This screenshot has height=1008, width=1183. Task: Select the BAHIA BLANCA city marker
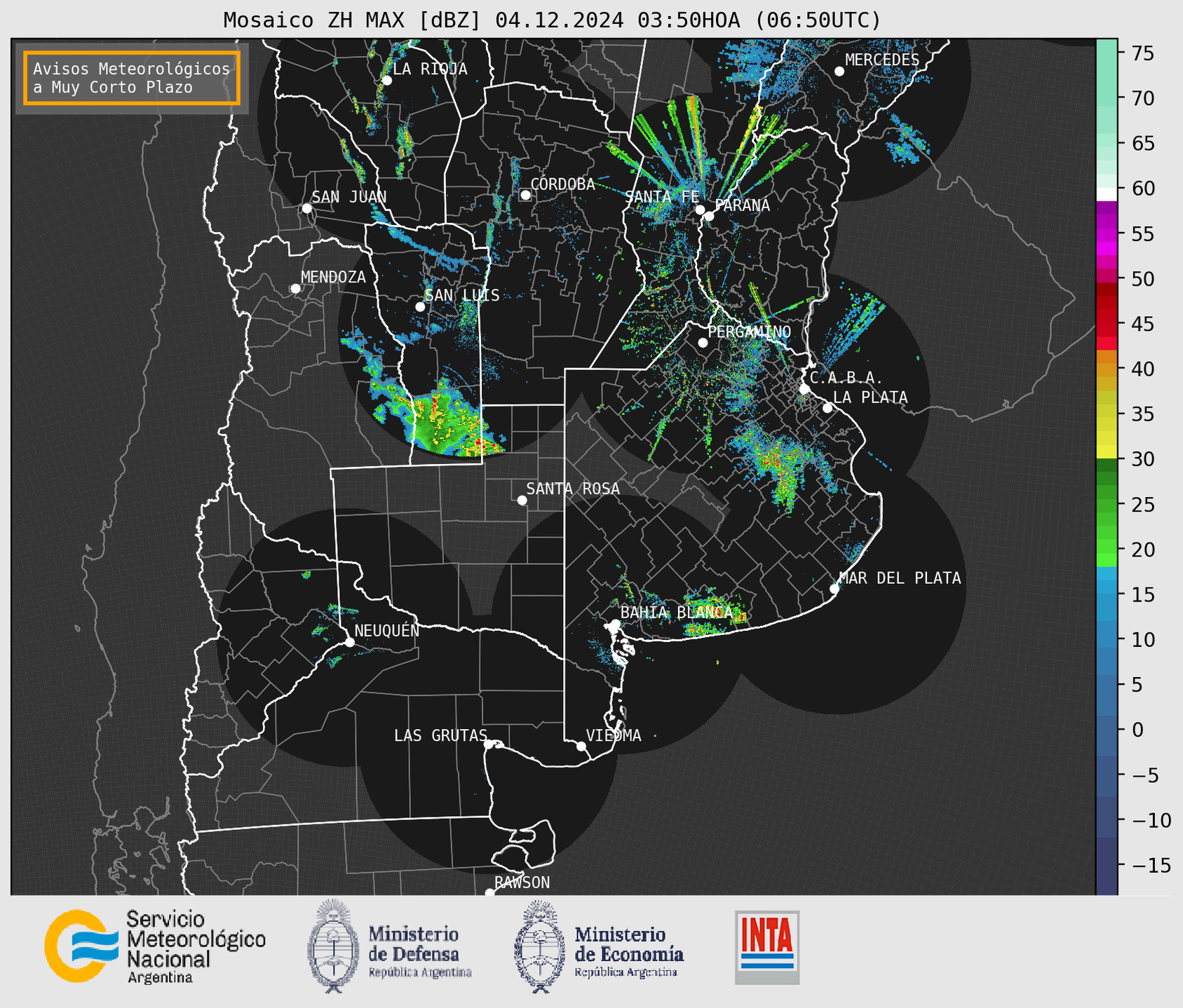coord(615,624)
